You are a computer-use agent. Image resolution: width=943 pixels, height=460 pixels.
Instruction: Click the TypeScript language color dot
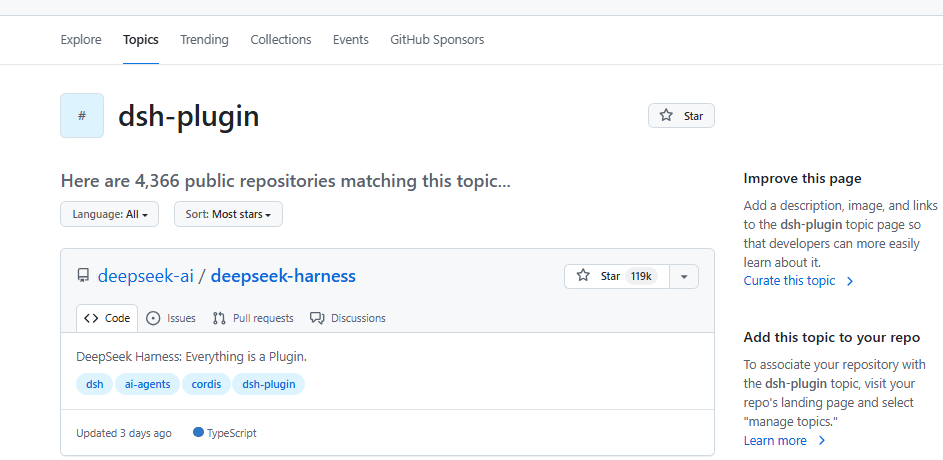[198, 432]
